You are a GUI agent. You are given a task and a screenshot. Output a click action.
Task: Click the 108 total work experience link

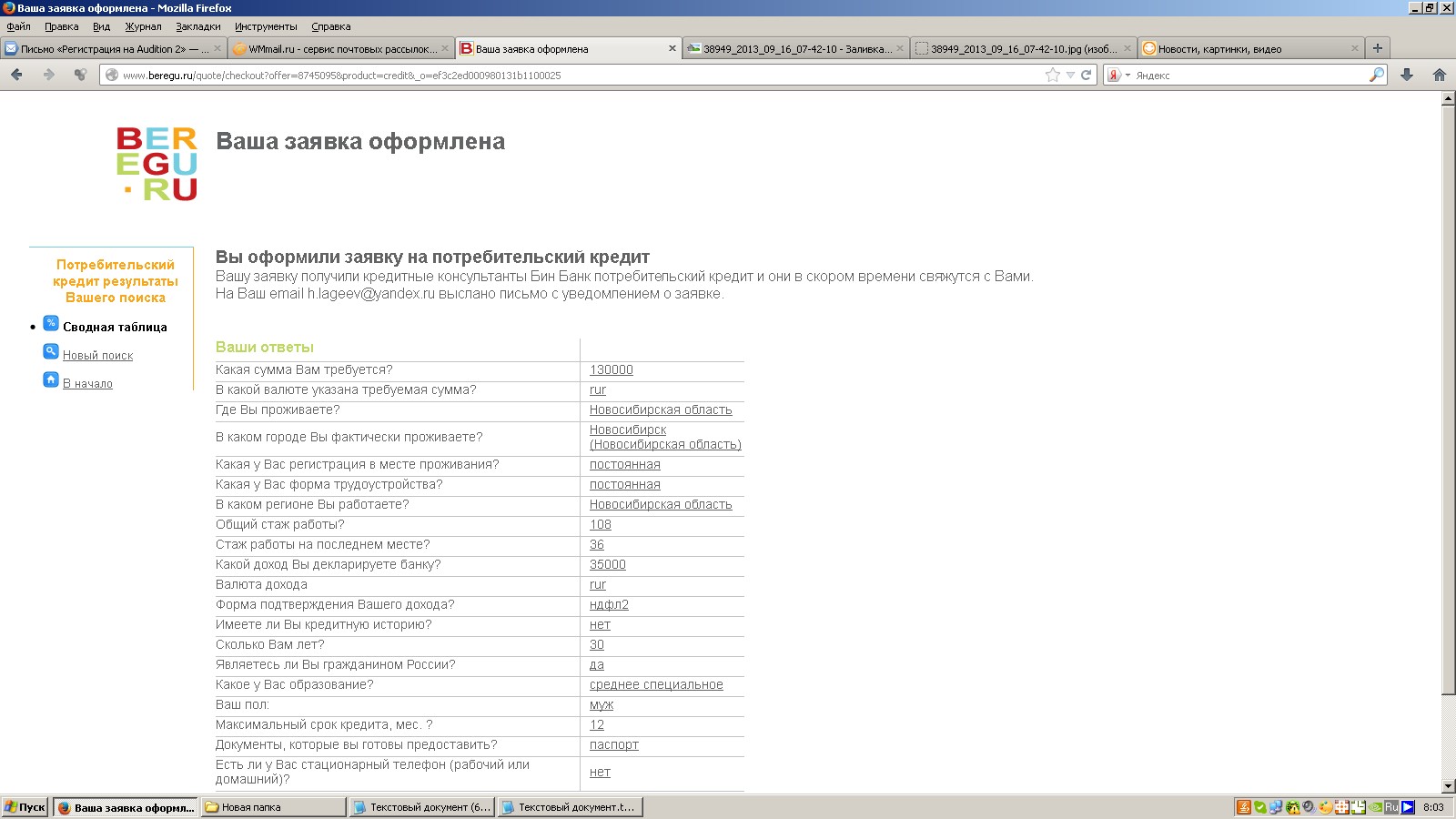tap(601, 524)
